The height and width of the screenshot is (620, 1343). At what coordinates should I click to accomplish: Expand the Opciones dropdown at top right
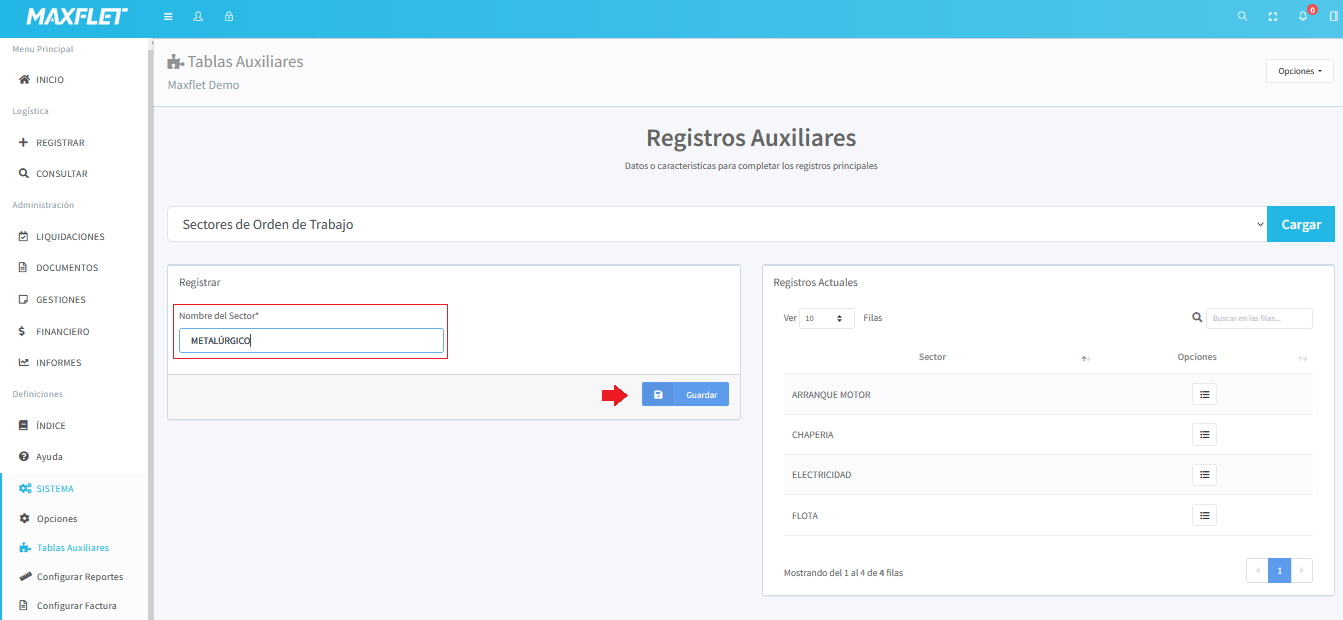(x=1299, y=71)
